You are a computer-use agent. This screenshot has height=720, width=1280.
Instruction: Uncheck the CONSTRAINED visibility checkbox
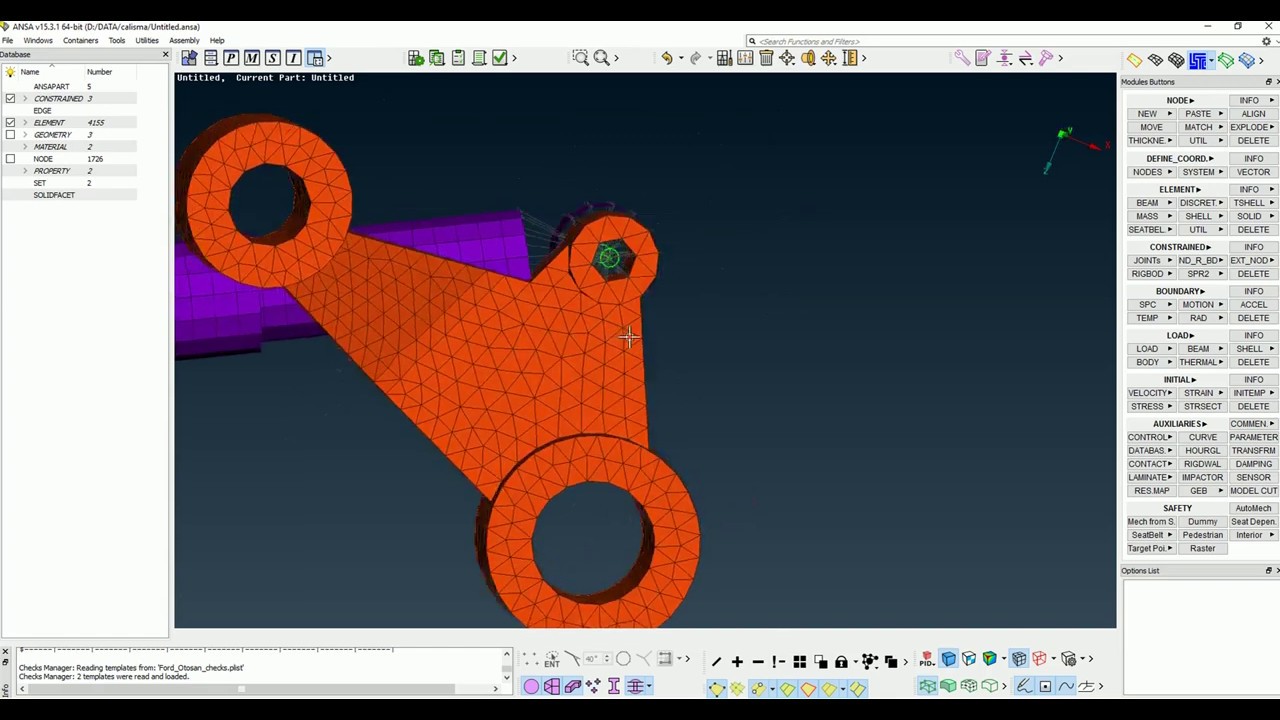click(x=10, y=99)
